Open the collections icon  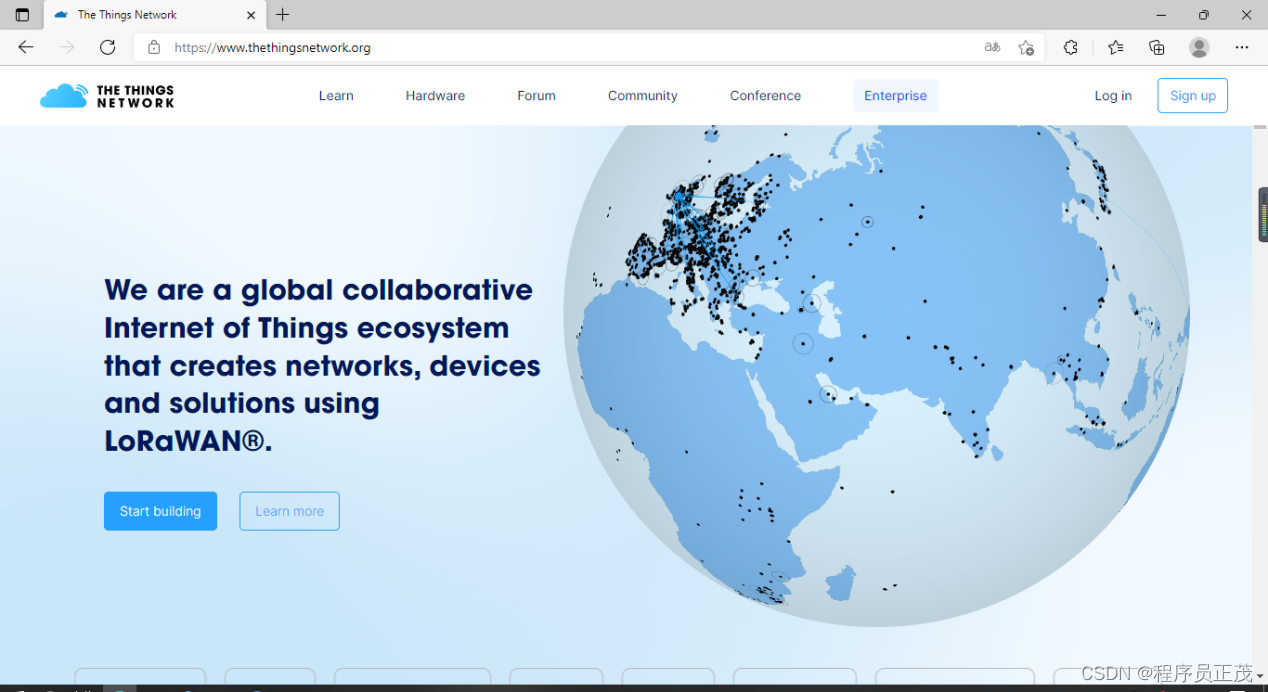click(x=1157, y=47)
